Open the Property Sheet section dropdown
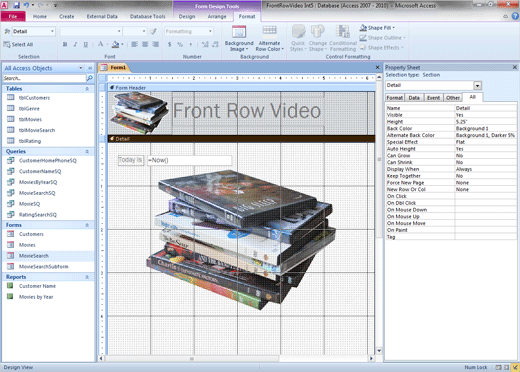520x372 pixels. coord(477,86)
